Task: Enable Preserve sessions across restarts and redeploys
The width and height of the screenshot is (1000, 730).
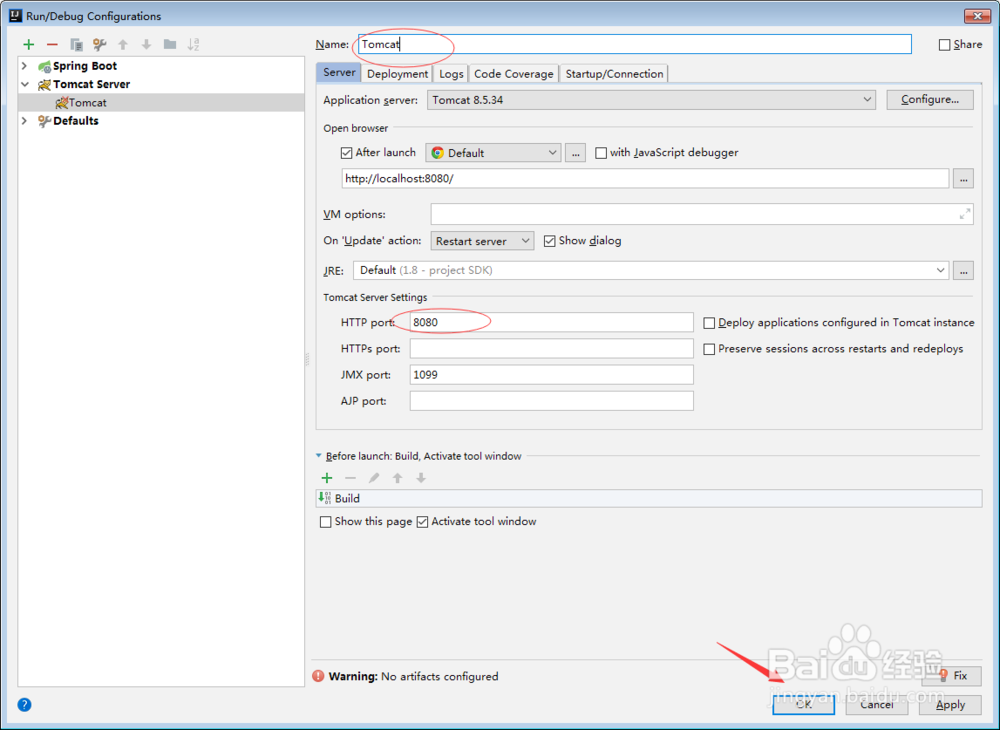Action: pyautogui.click(x=709, y=349)
